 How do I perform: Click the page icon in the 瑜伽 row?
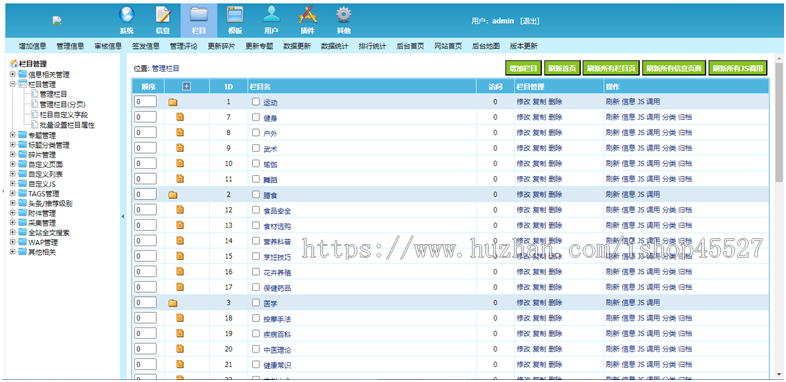pos(180,163)
